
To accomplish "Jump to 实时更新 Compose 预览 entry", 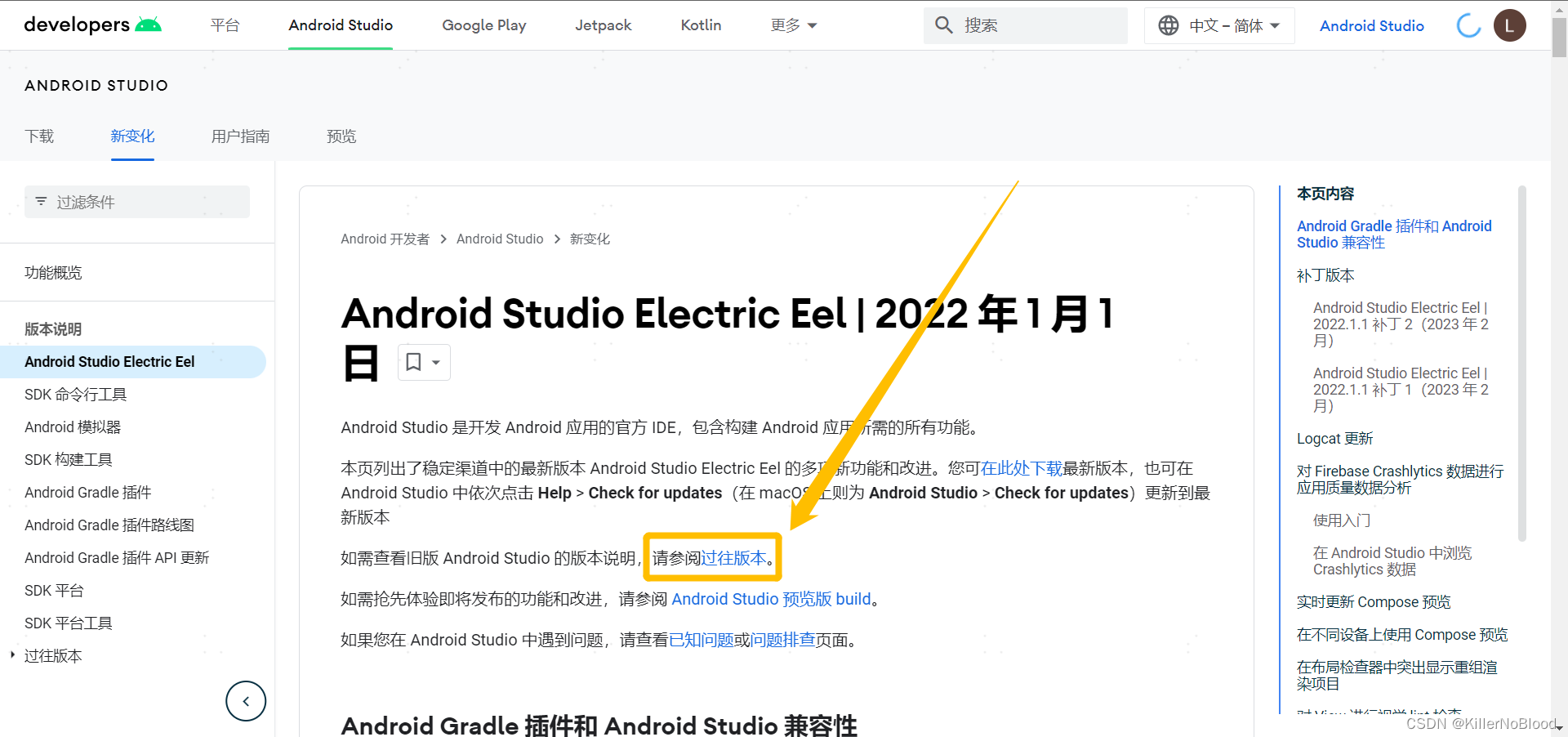I will tap(1374, 602).
